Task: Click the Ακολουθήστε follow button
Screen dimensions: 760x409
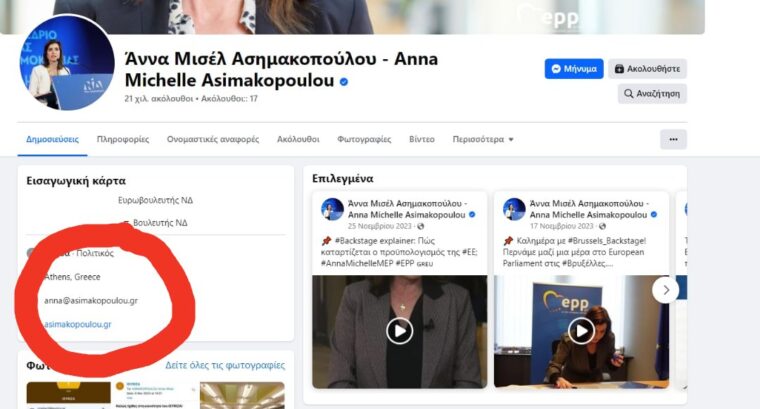Action: 648,69
